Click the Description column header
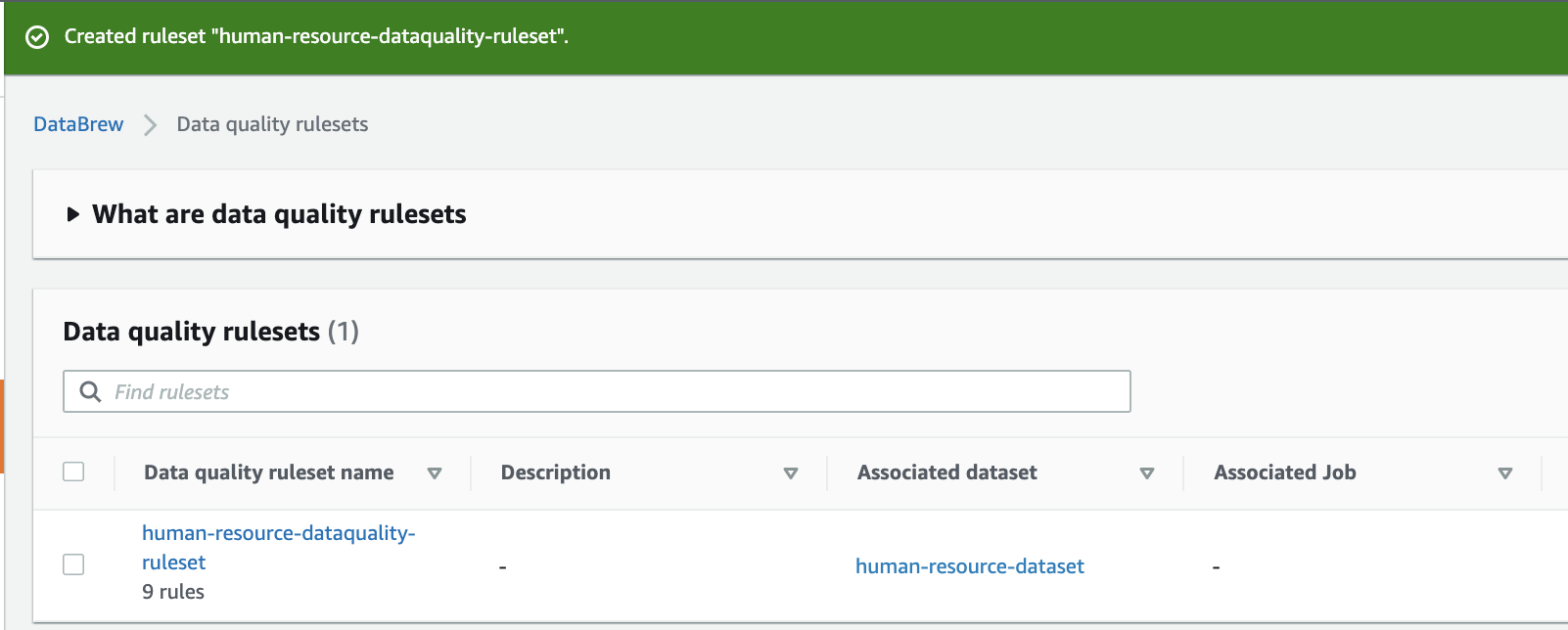 click(555, 472)
